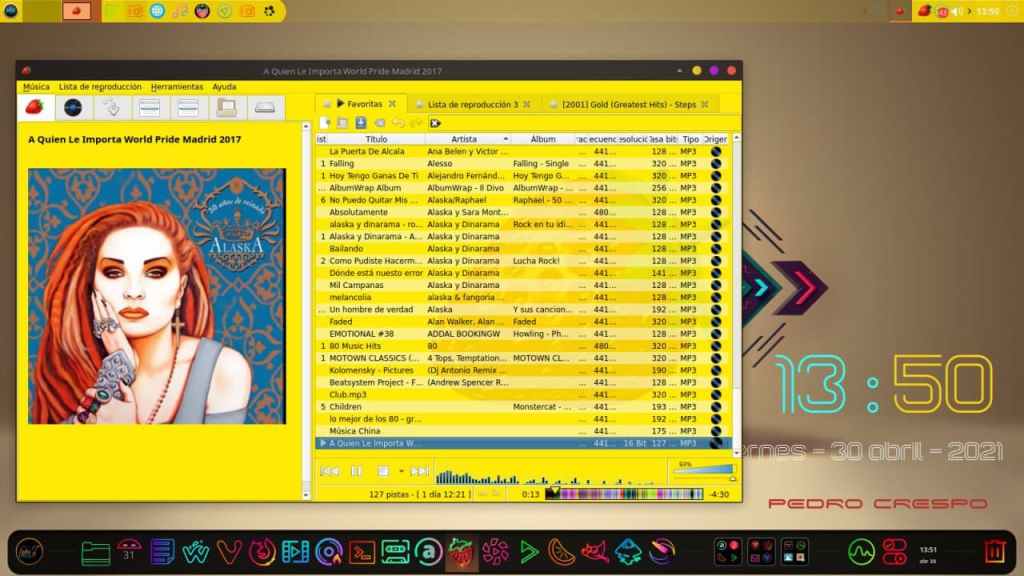Open the Música menu
Image resolution: width=1024 pixels, height=576 pixels.
(x=36, y=87)
